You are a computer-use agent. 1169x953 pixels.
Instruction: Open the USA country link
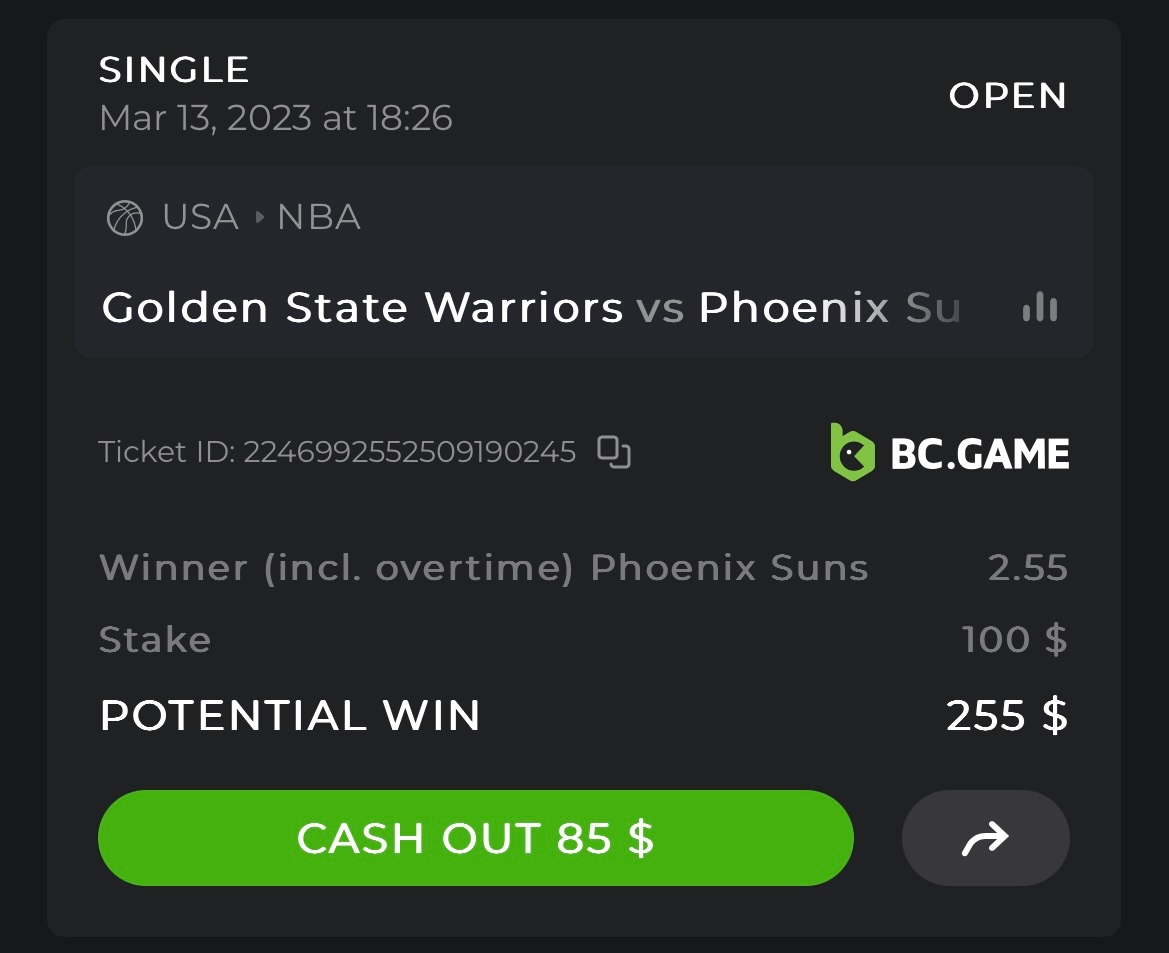click(201, 217)
